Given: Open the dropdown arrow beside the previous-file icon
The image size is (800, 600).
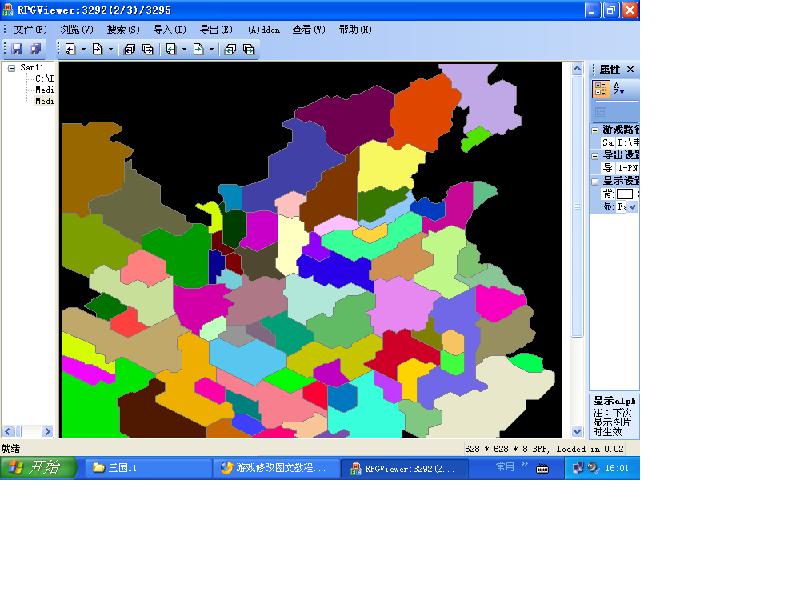Looking at the screenshot, I should (x=83, y=49).
